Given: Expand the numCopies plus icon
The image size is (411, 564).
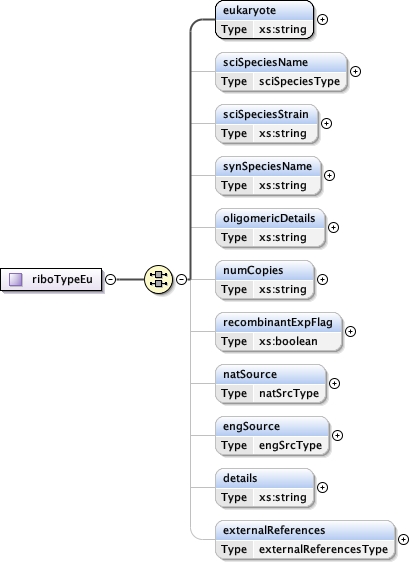Looking at the screenshot, I should point(323,279).
